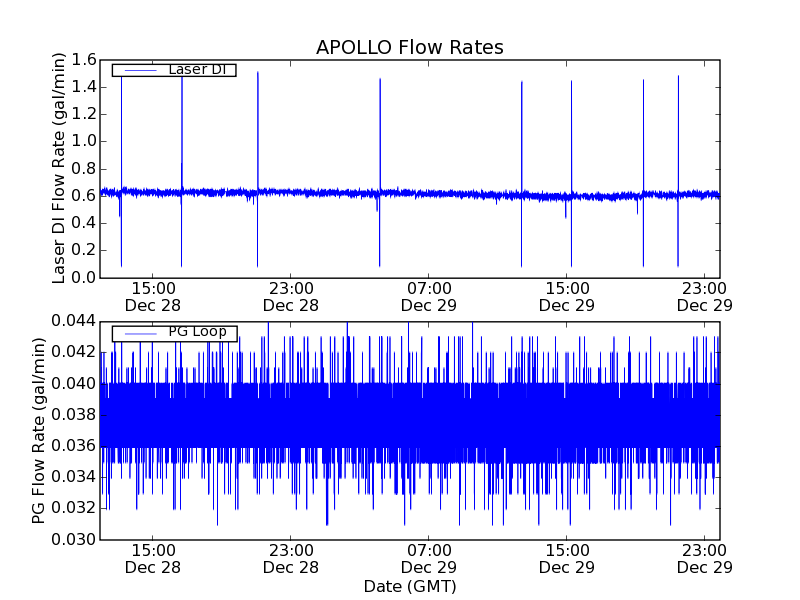Viewport: 800px width, 600px height.
Task: Click the 0.038 y-axis tick label
Action: 73,414
